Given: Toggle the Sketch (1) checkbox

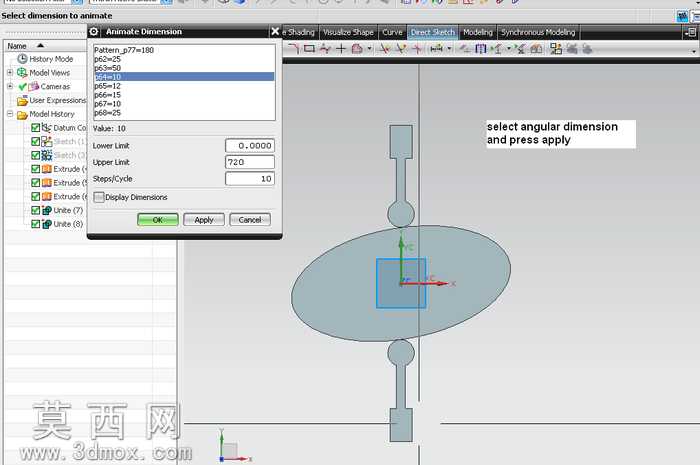Looking at the screenshot, I should point(36,141).
